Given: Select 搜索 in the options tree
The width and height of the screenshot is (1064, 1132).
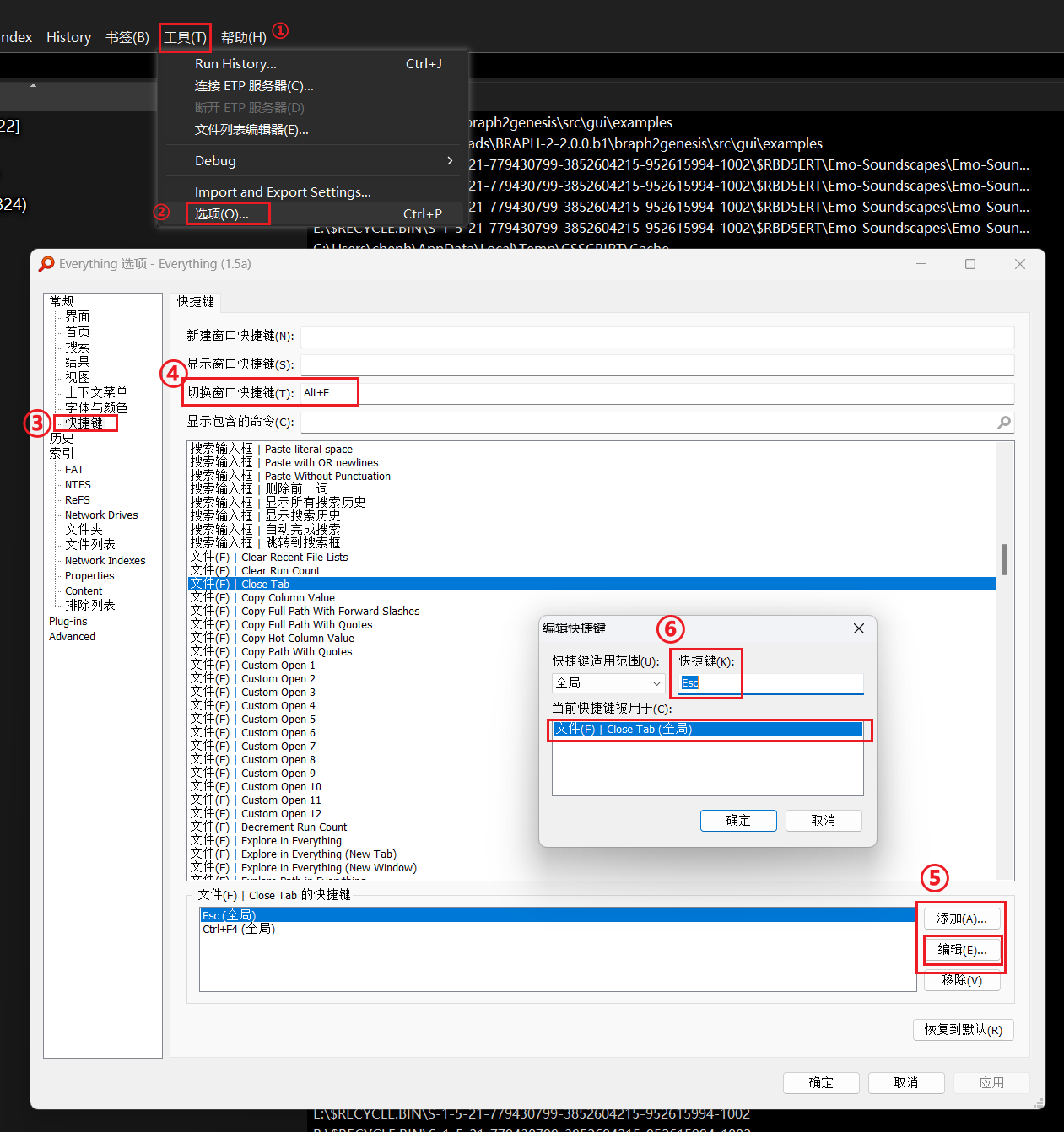Looking at the screenshot, I should tap(78, 347).
